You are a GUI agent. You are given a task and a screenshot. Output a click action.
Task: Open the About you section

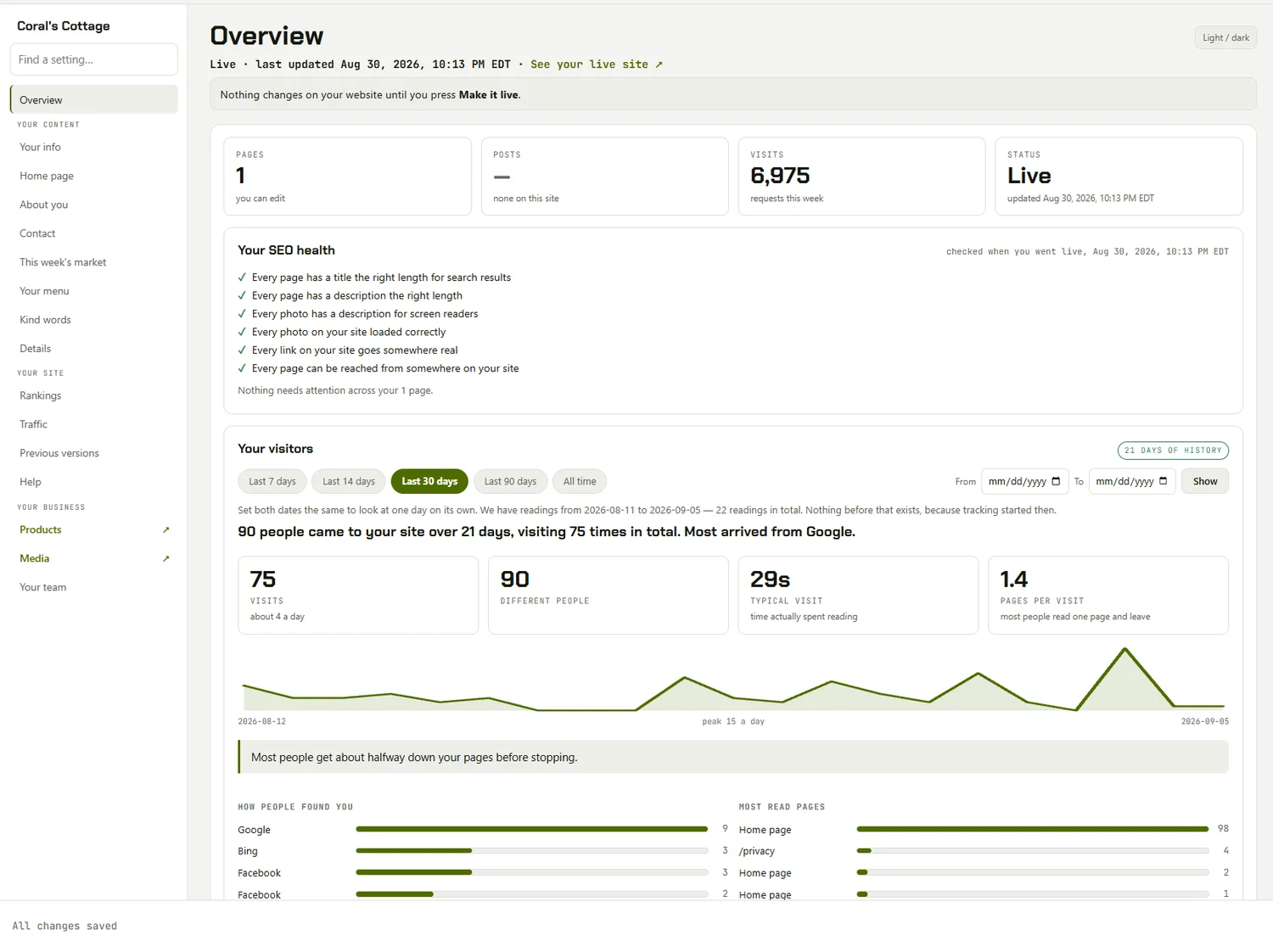94,204
